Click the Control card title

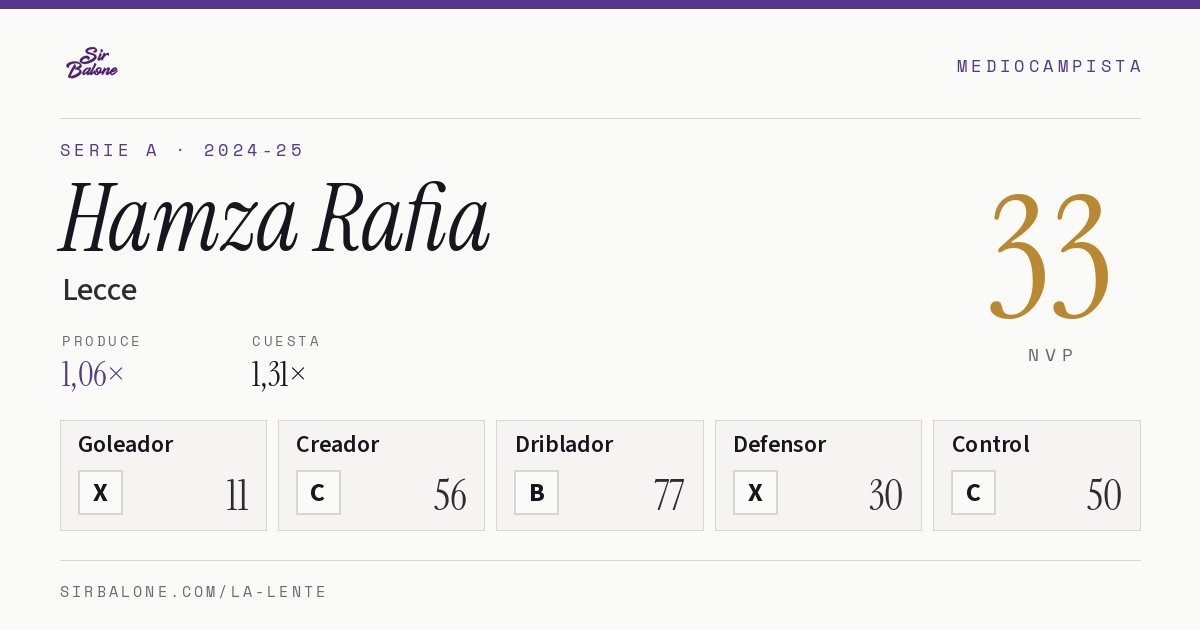[991, 444]
